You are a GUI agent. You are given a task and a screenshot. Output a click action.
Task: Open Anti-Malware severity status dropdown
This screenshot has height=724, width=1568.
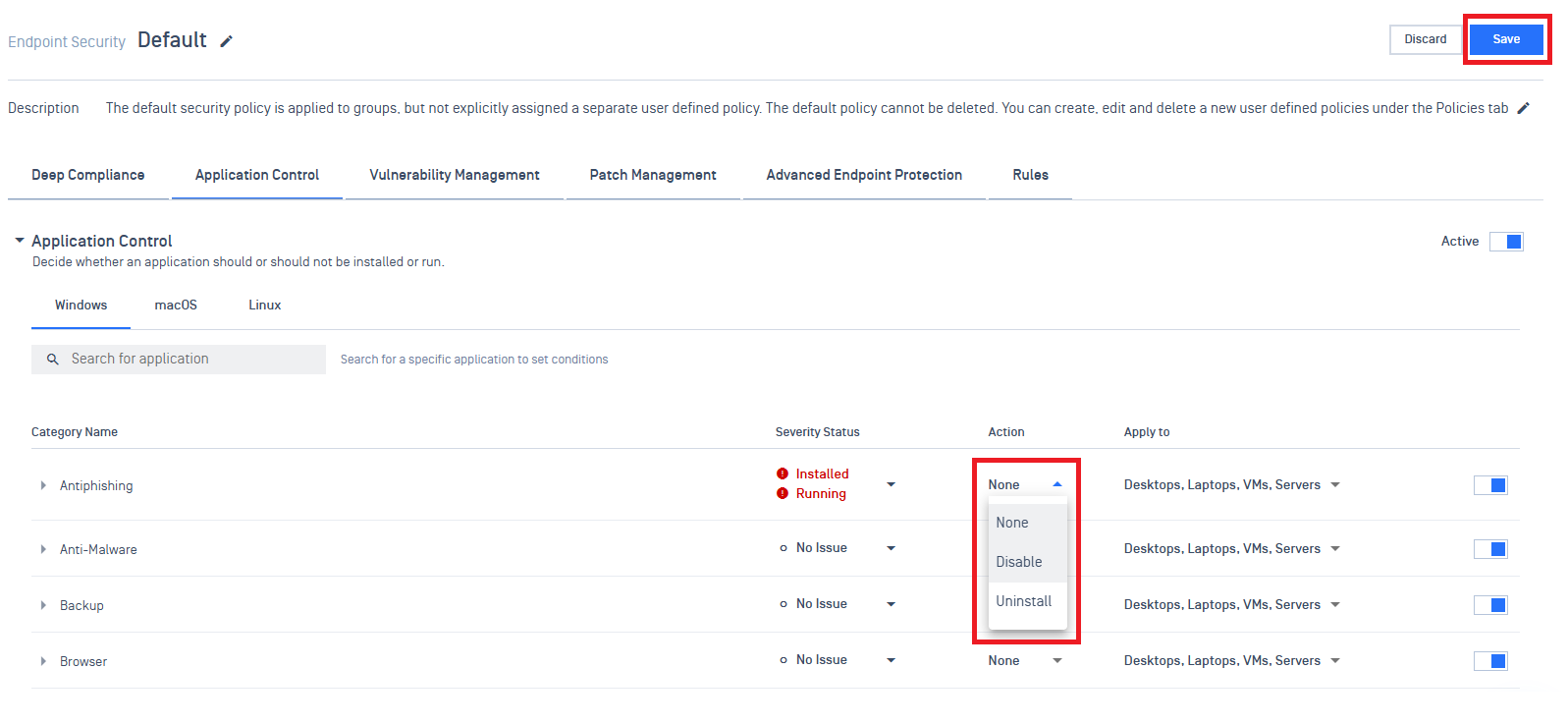[x=891, y=548]
